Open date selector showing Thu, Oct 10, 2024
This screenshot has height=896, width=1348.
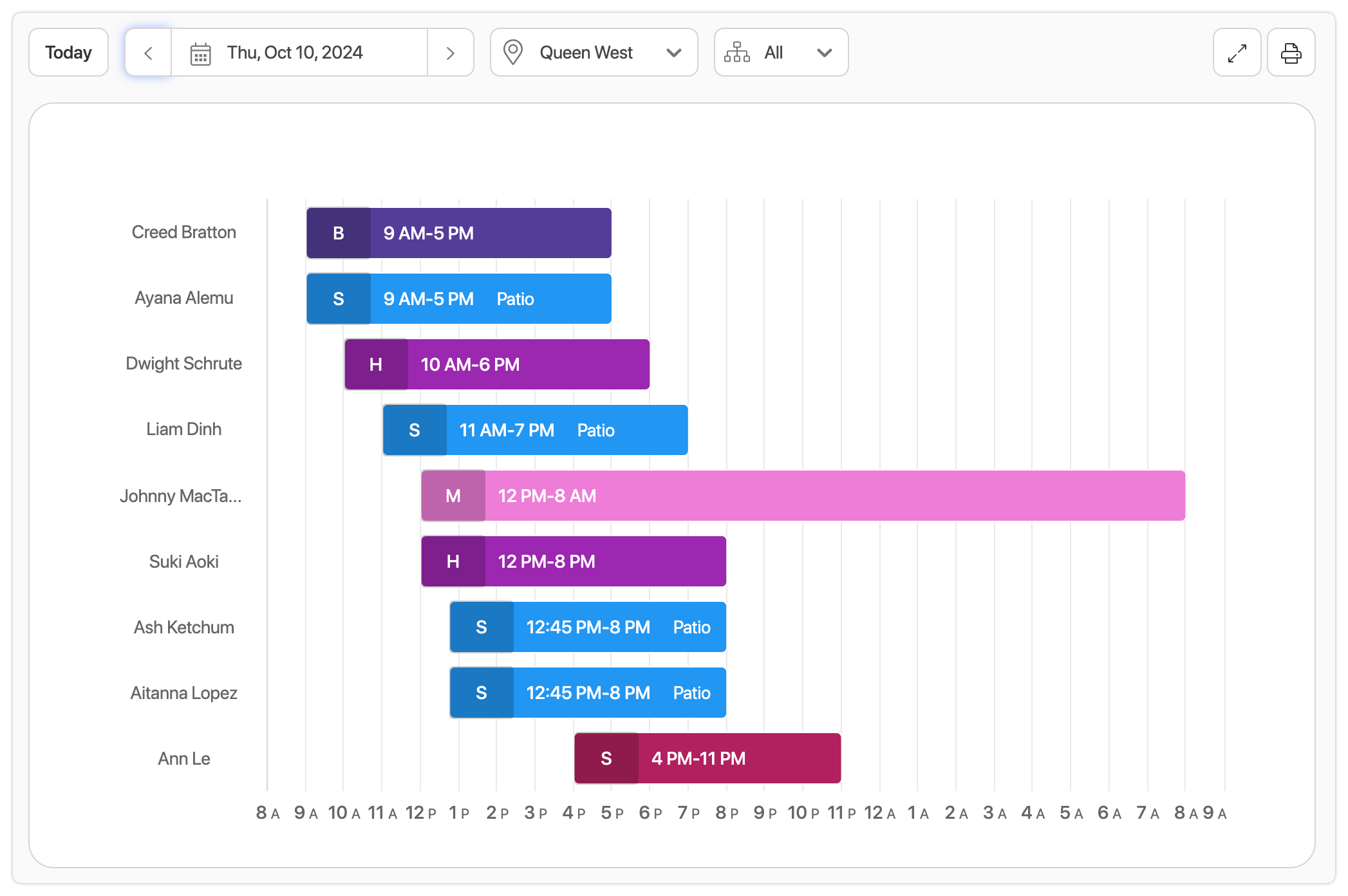(x=295, y=53)
